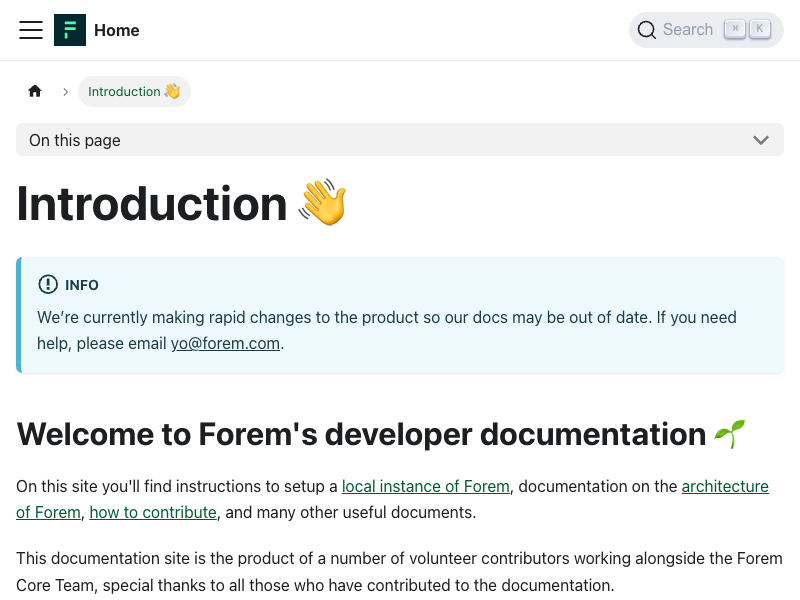The width and height of the screenshot is (800, 600).
Task: Open the hamburger navigation menu
Action: (x=31, y=30)
